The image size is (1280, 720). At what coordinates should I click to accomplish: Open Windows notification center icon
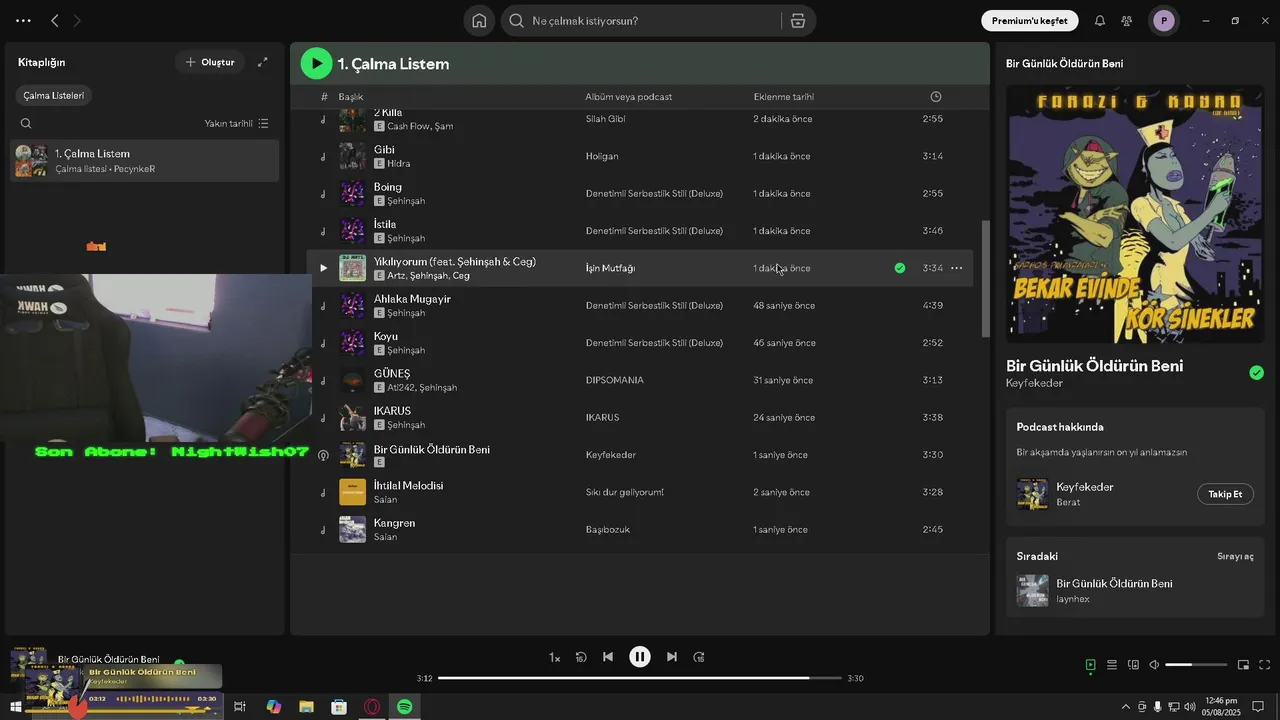click(1258, 707)
